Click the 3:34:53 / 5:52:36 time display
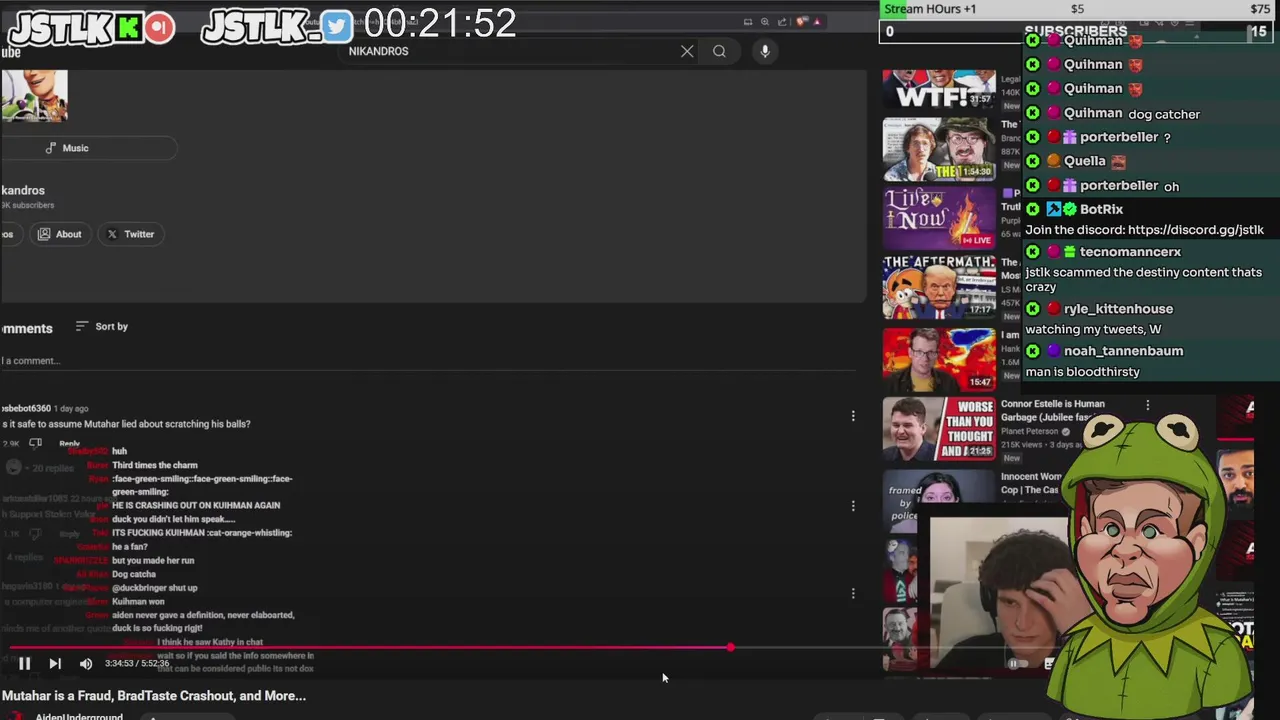Viewport: 1280px width, 720px height. tap(137, 663)
